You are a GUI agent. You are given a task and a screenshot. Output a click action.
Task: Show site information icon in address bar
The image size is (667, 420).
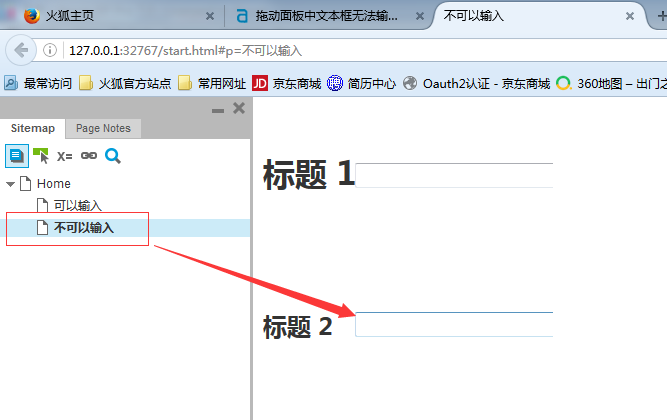coord(50,50)
